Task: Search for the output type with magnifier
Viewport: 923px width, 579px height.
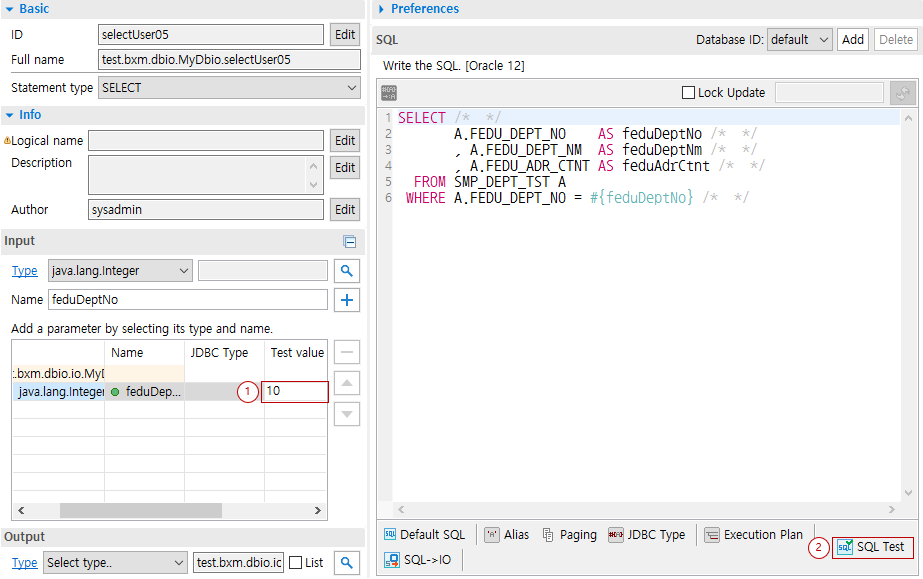Action: (347, 563)
